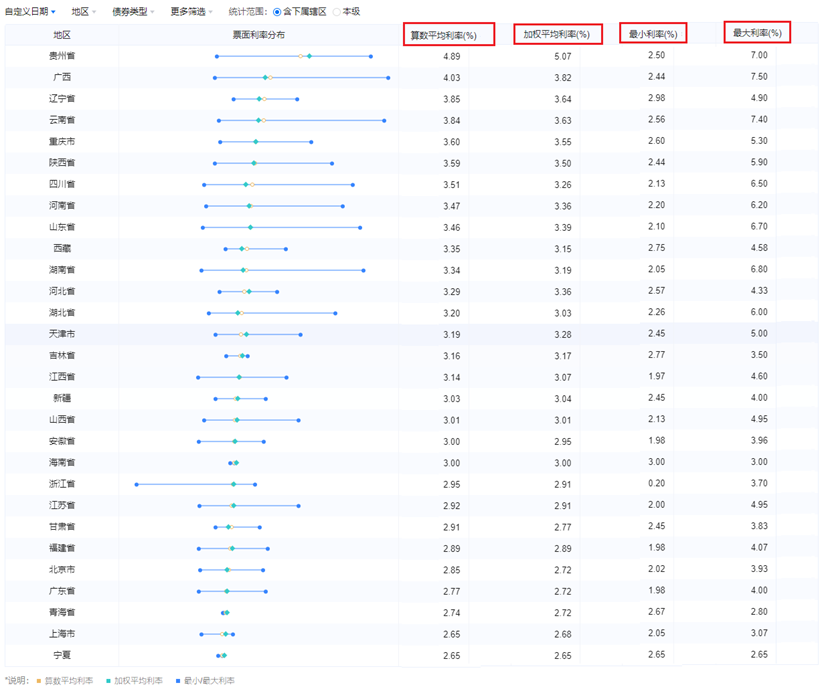Viewport: 820px width, 697px height.
Task: Click the 算数平均利率(%) column header
Action: [x=443, y=35]
